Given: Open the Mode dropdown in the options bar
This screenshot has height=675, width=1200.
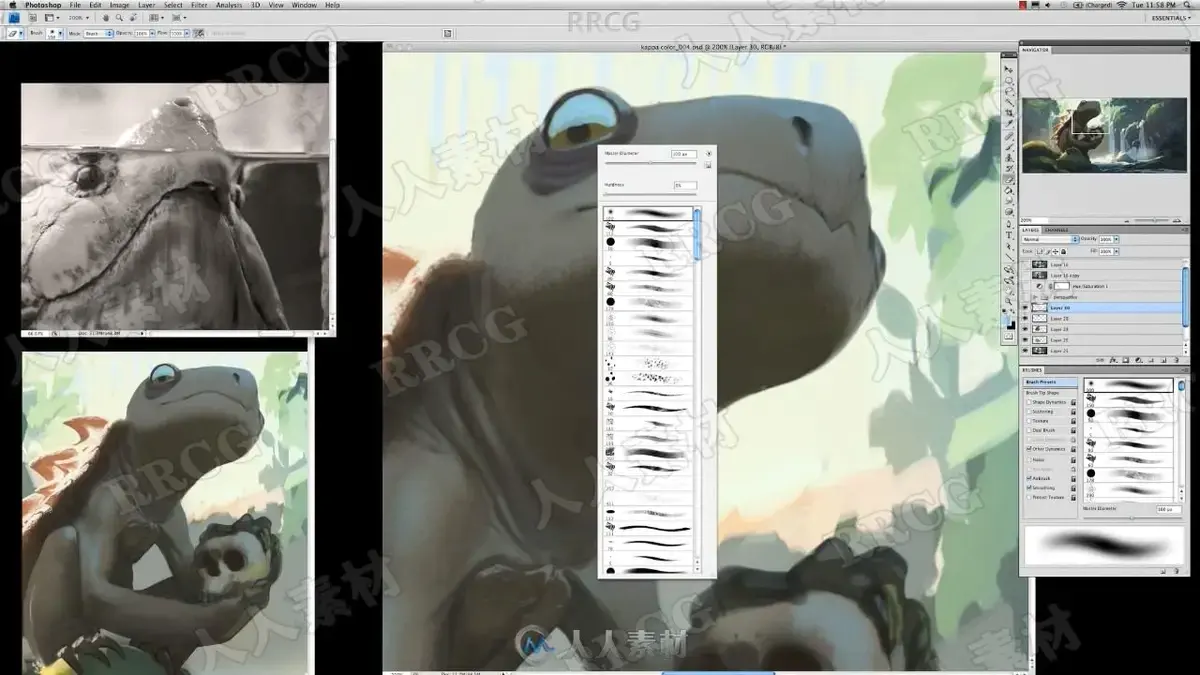Looking at the screenshot, I should [x=98, y=33].
